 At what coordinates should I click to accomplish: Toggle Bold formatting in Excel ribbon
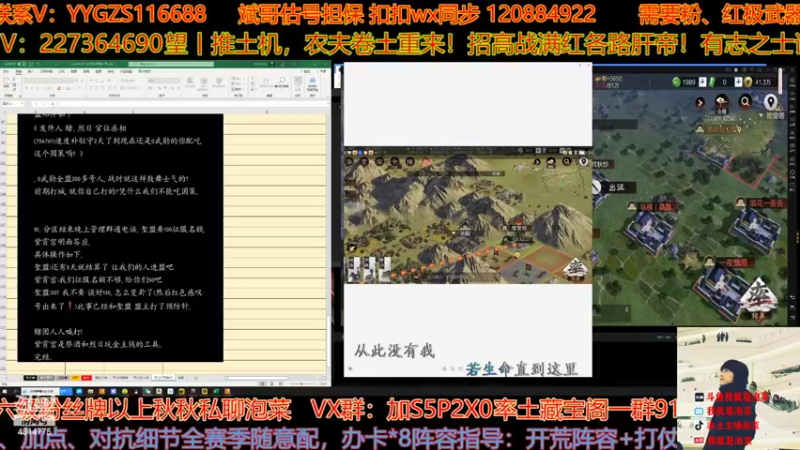click(x=26, y=88)
